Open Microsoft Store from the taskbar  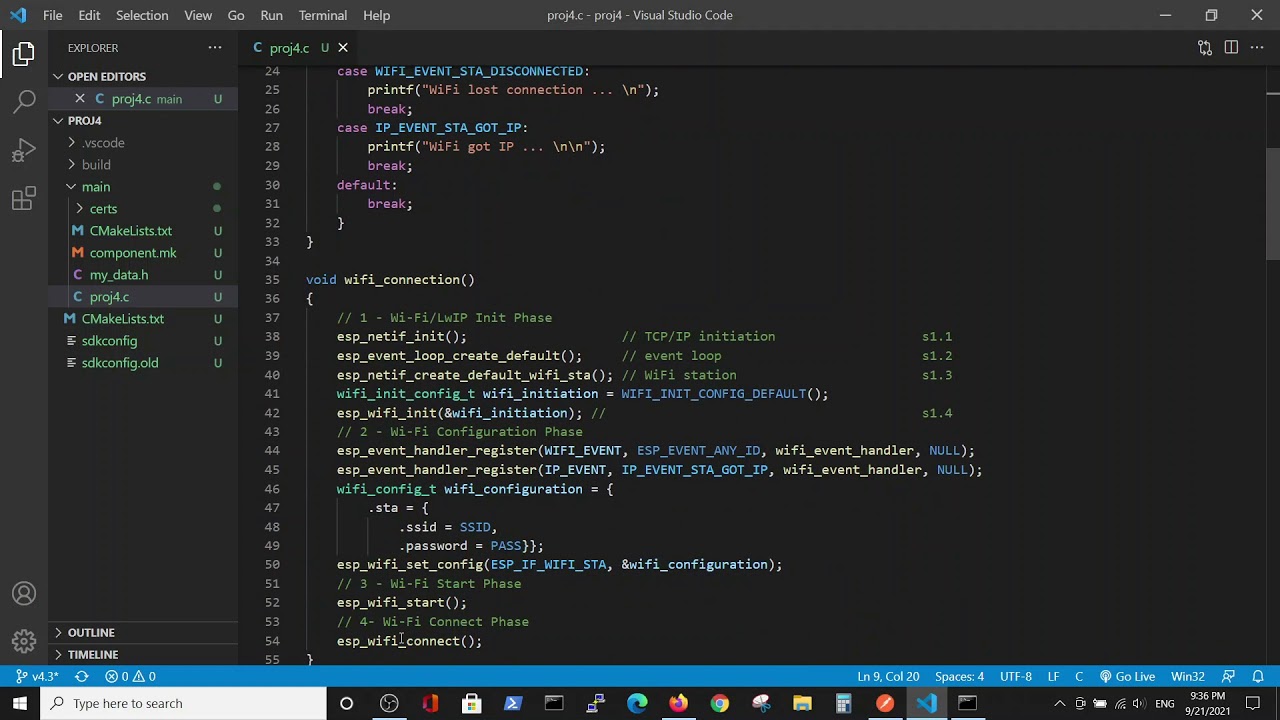[471, 703]
